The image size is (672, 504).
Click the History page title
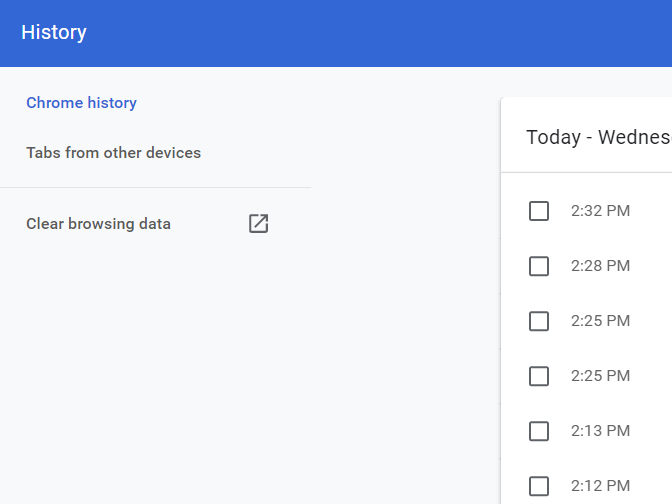(x=54, y=33)
